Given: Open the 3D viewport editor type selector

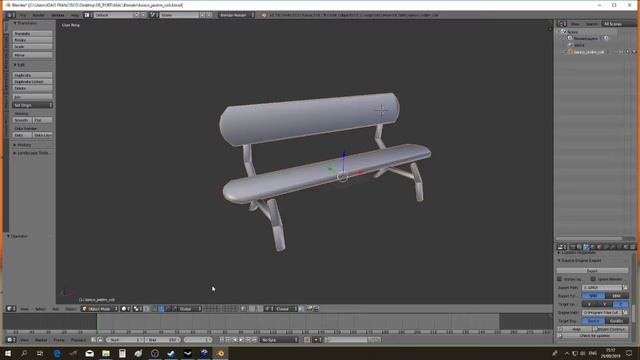Looking at the screenshot, I should pos(11,309).
